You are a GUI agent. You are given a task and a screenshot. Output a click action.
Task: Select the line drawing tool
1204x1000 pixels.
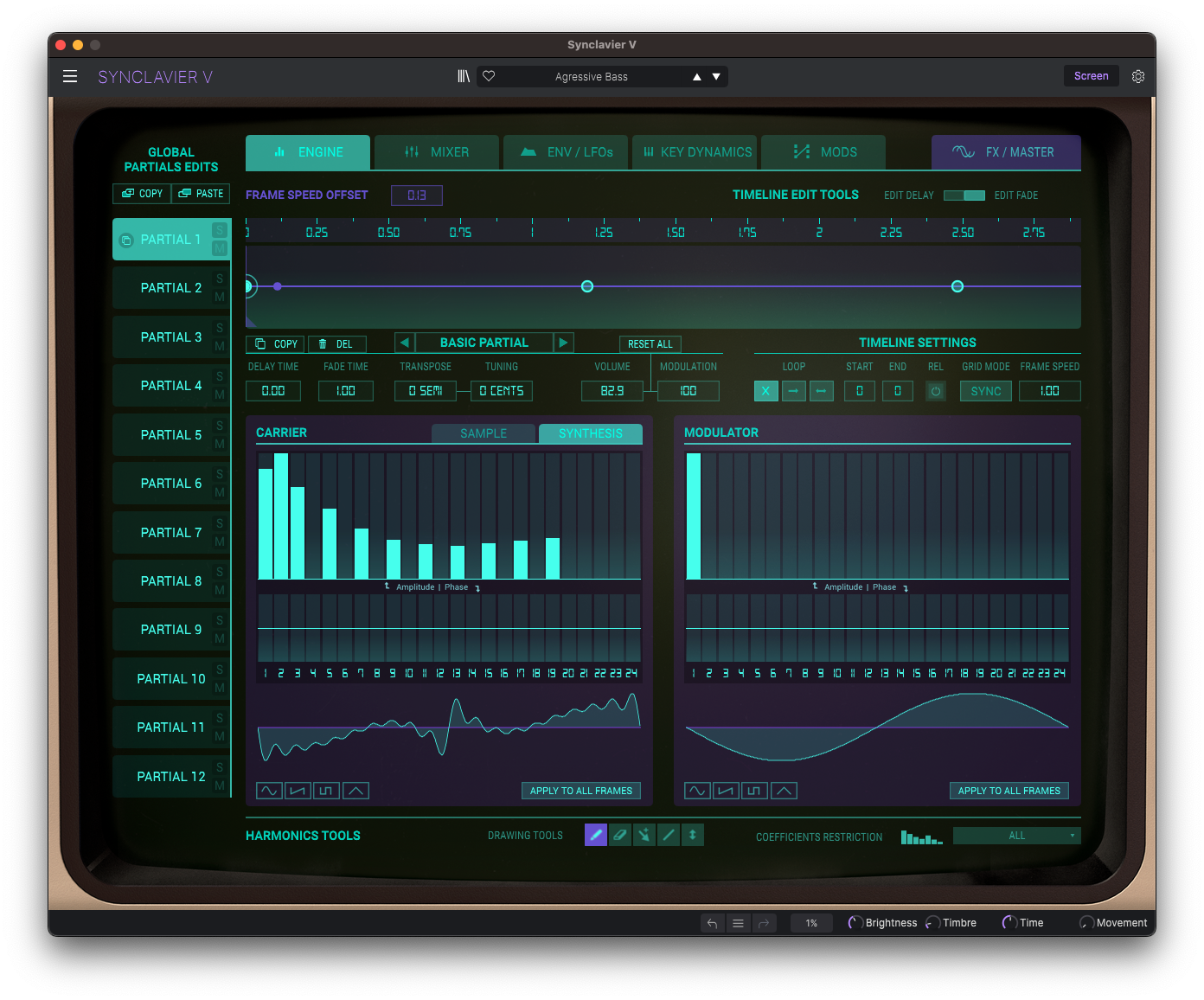(x=669, y=835)
